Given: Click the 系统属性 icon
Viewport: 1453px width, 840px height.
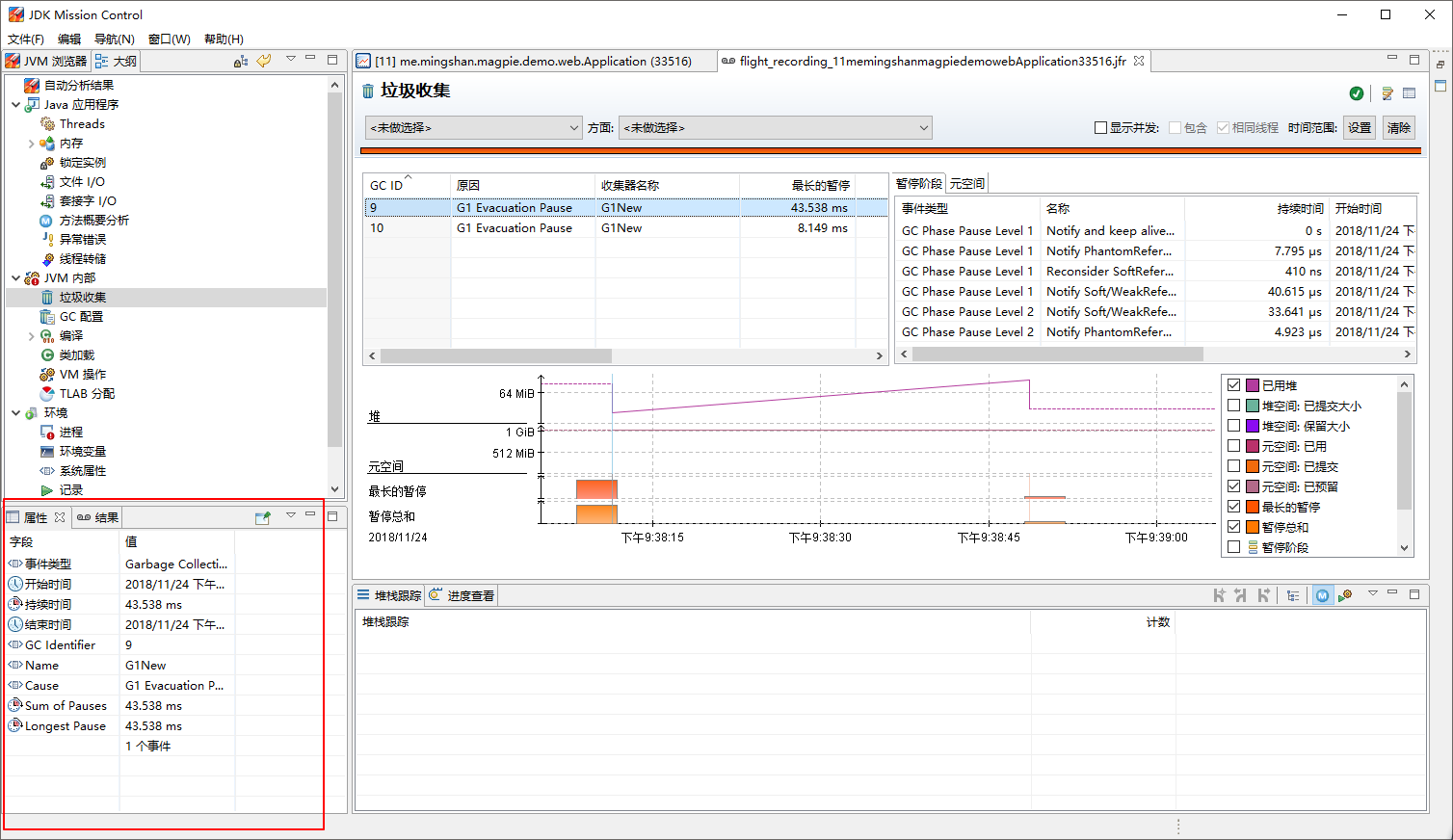Looking at the screenshot, I should [47, 470].
